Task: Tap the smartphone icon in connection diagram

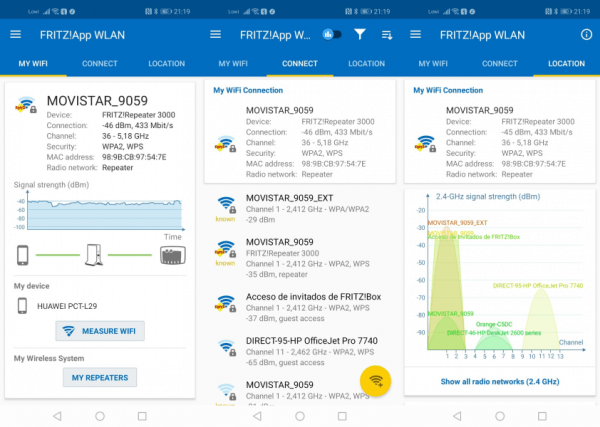Action: click(23, 255)
